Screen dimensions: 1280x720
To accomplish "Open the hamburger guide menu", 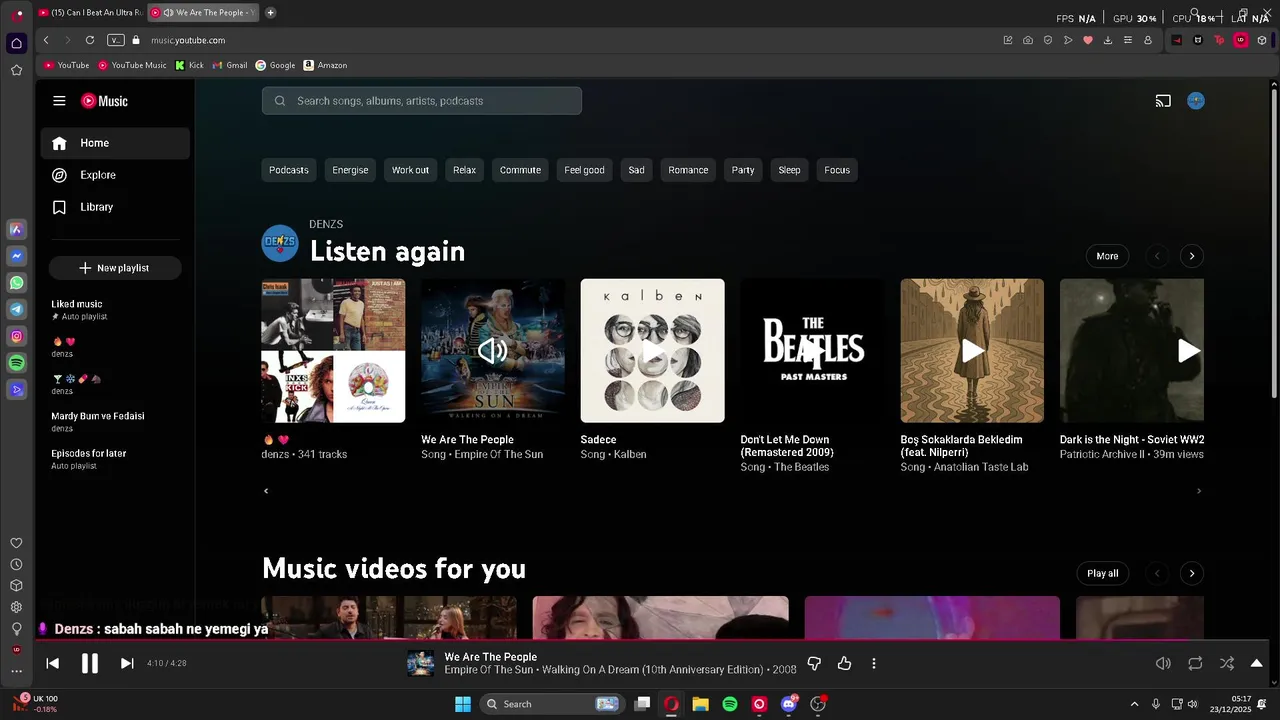I will tap(59, 101).
